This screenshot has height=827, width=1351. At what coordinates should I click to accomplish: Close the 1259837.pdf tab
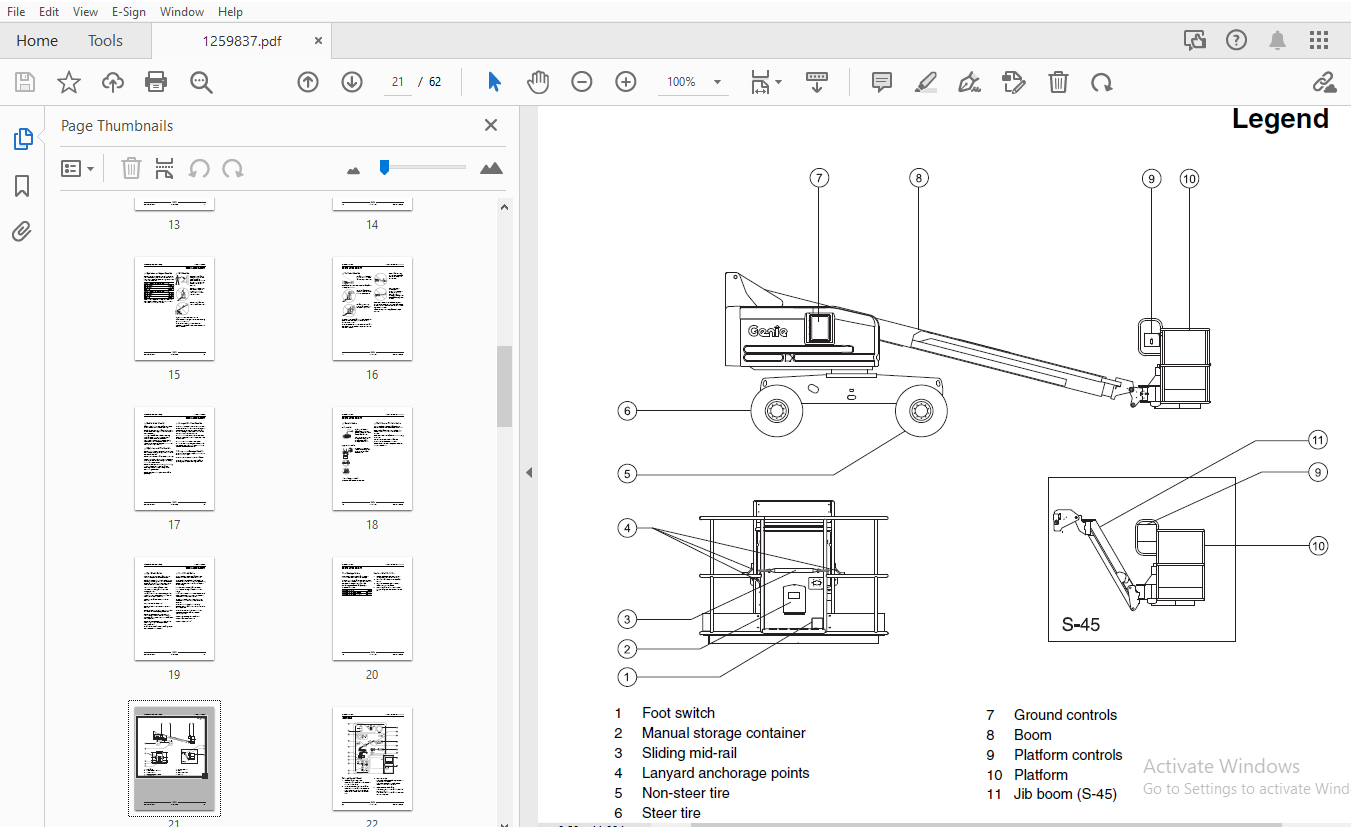click(x=318, y=41)
